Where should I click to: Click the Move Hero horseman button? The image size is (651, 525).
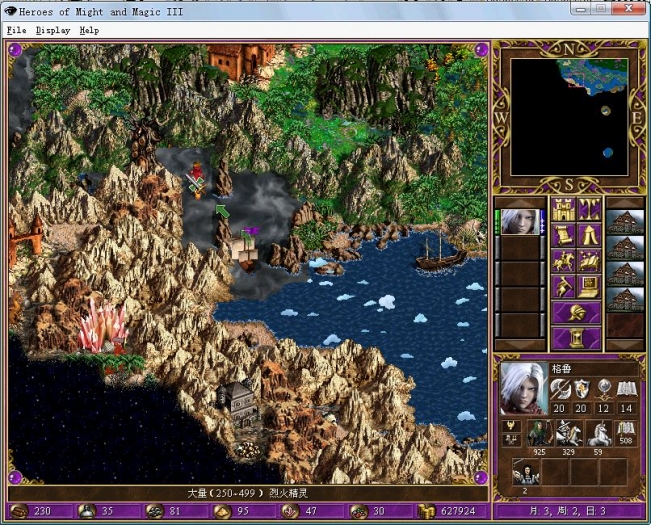click(563, 261)
